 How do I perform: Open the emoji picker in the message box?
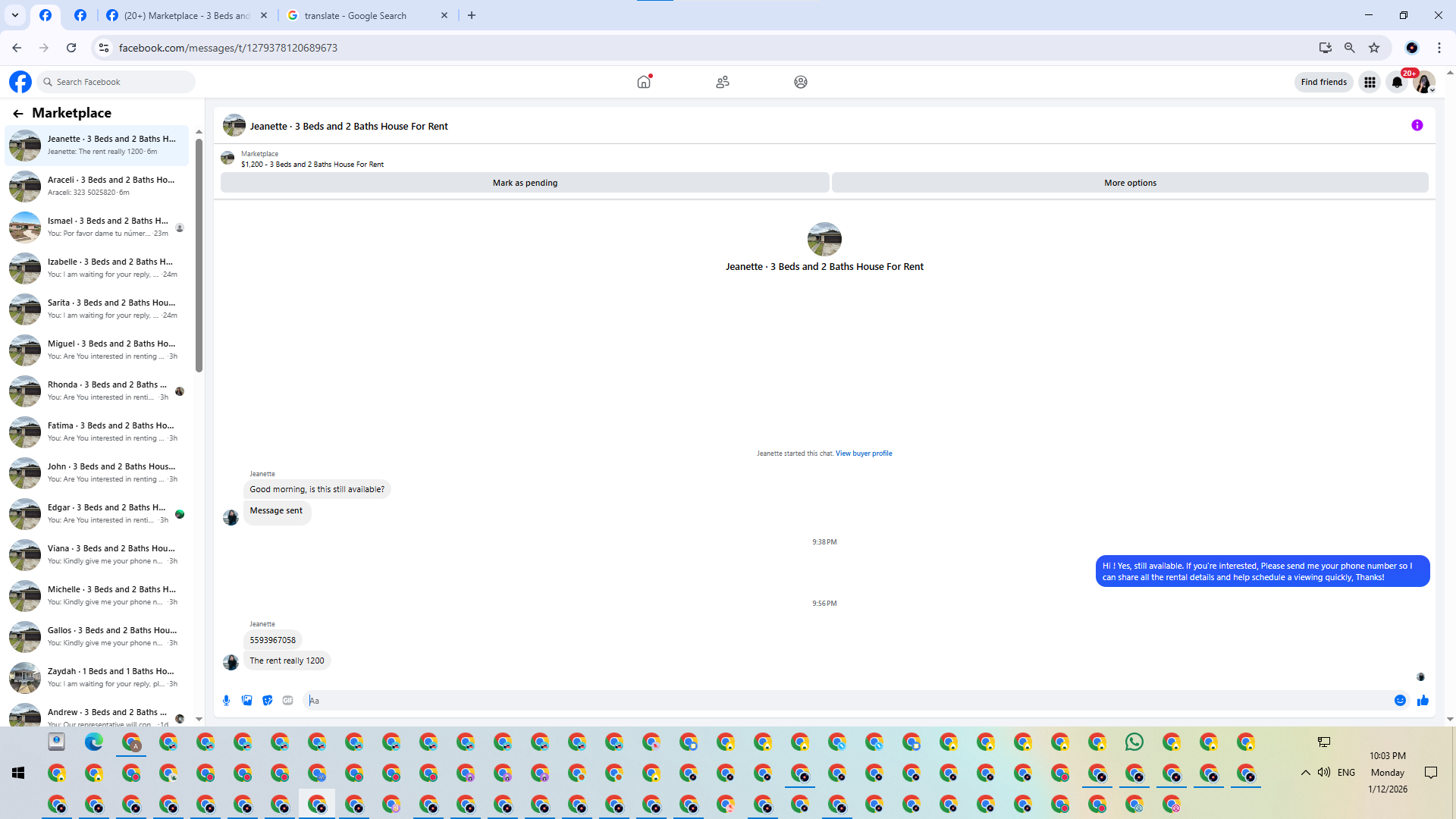(x=1400, y=701)
